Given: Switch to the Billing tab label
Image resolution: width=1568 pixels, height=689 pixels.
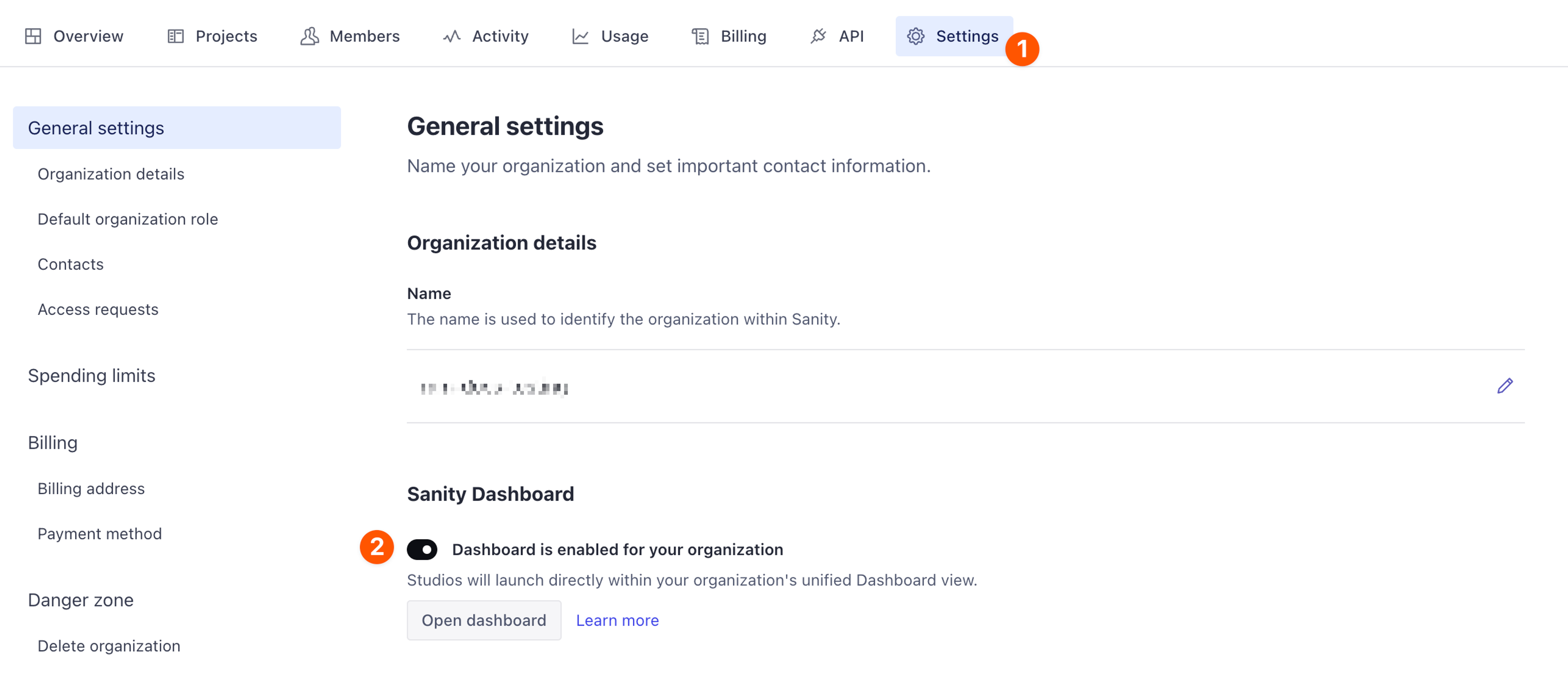Looking at the screenshot, I should [x=743, y=36].
